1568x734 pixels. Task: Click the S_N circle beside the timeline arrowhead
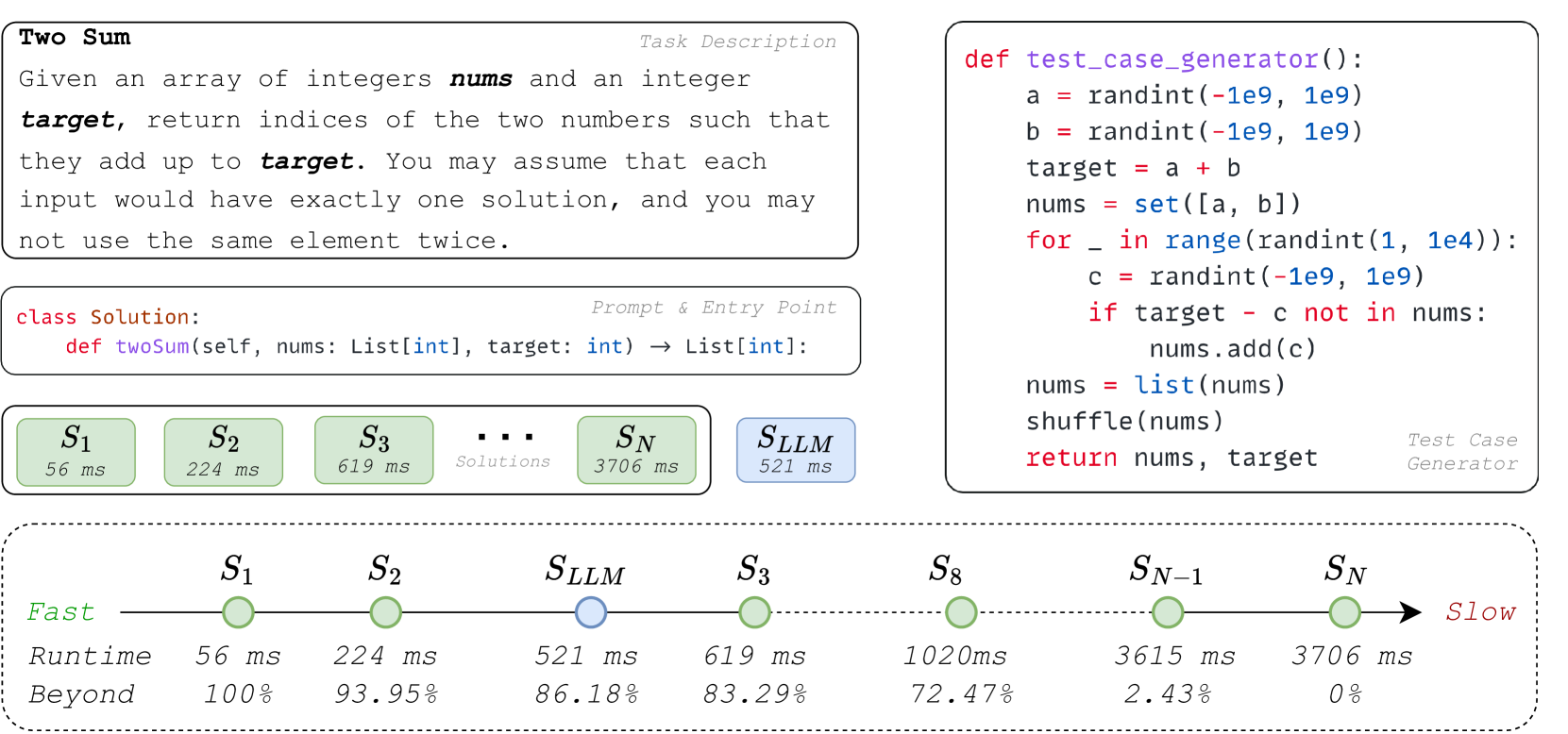pyautogui.click(x=1344, y=612)
